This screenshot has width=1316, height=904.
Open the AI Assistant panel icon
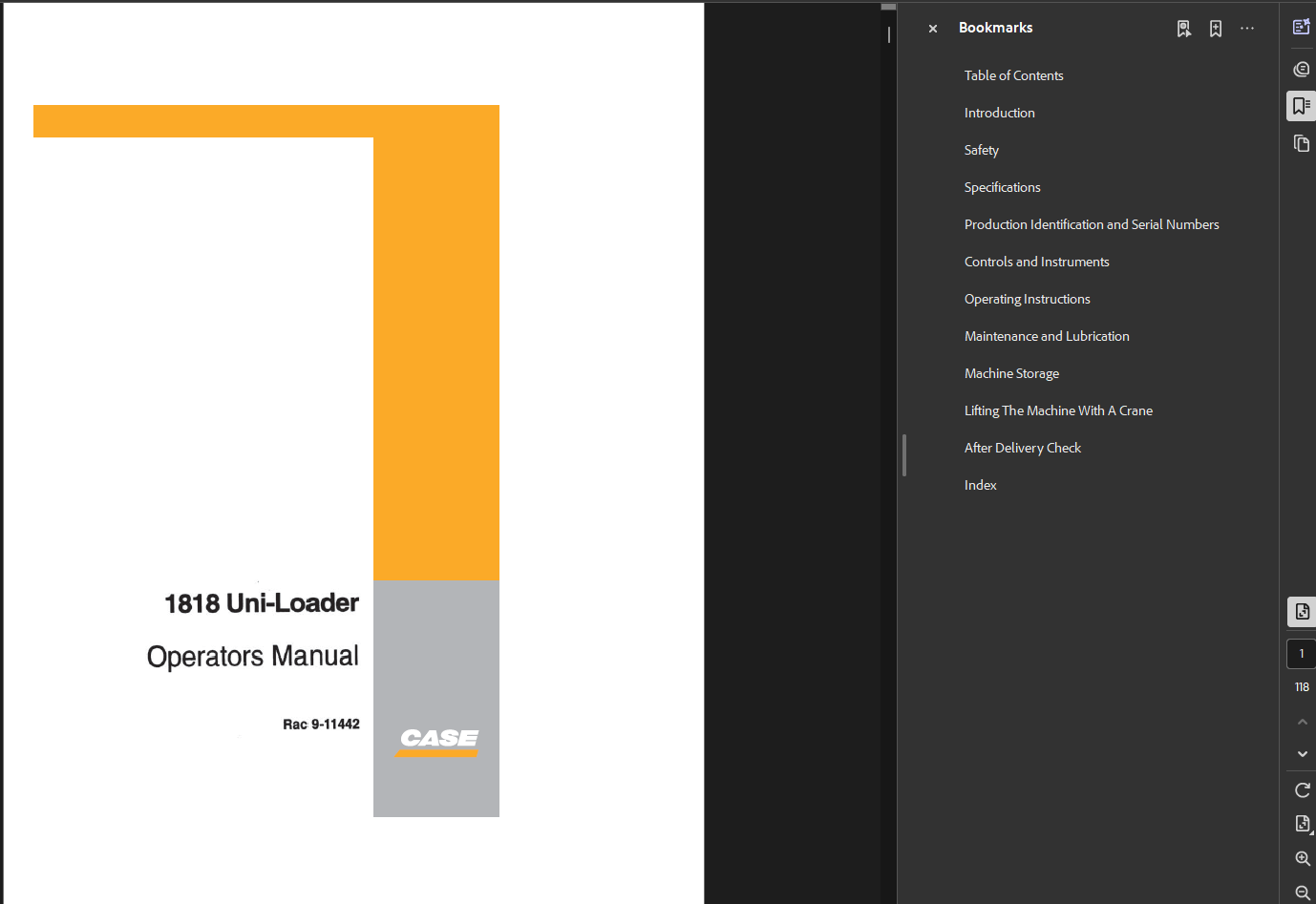1301,27
